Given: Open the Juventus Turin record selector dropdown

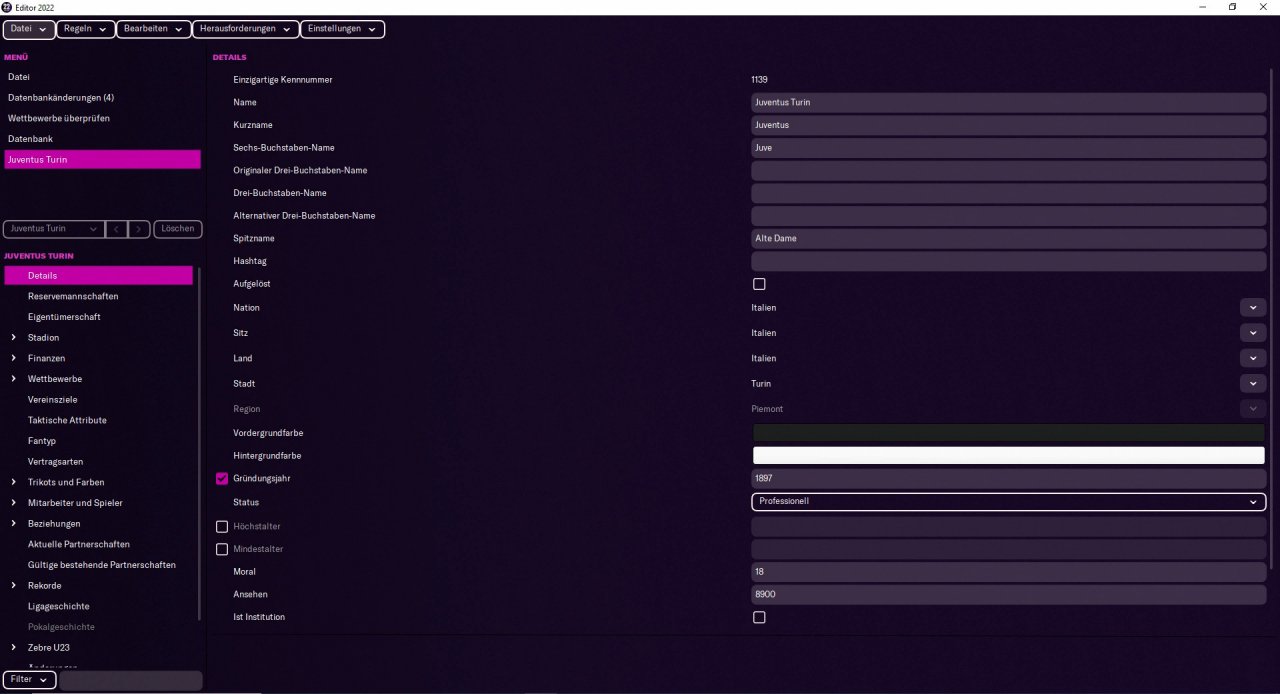Looking at the screenshot, I should pyautogui.click(x=53, y=229).
